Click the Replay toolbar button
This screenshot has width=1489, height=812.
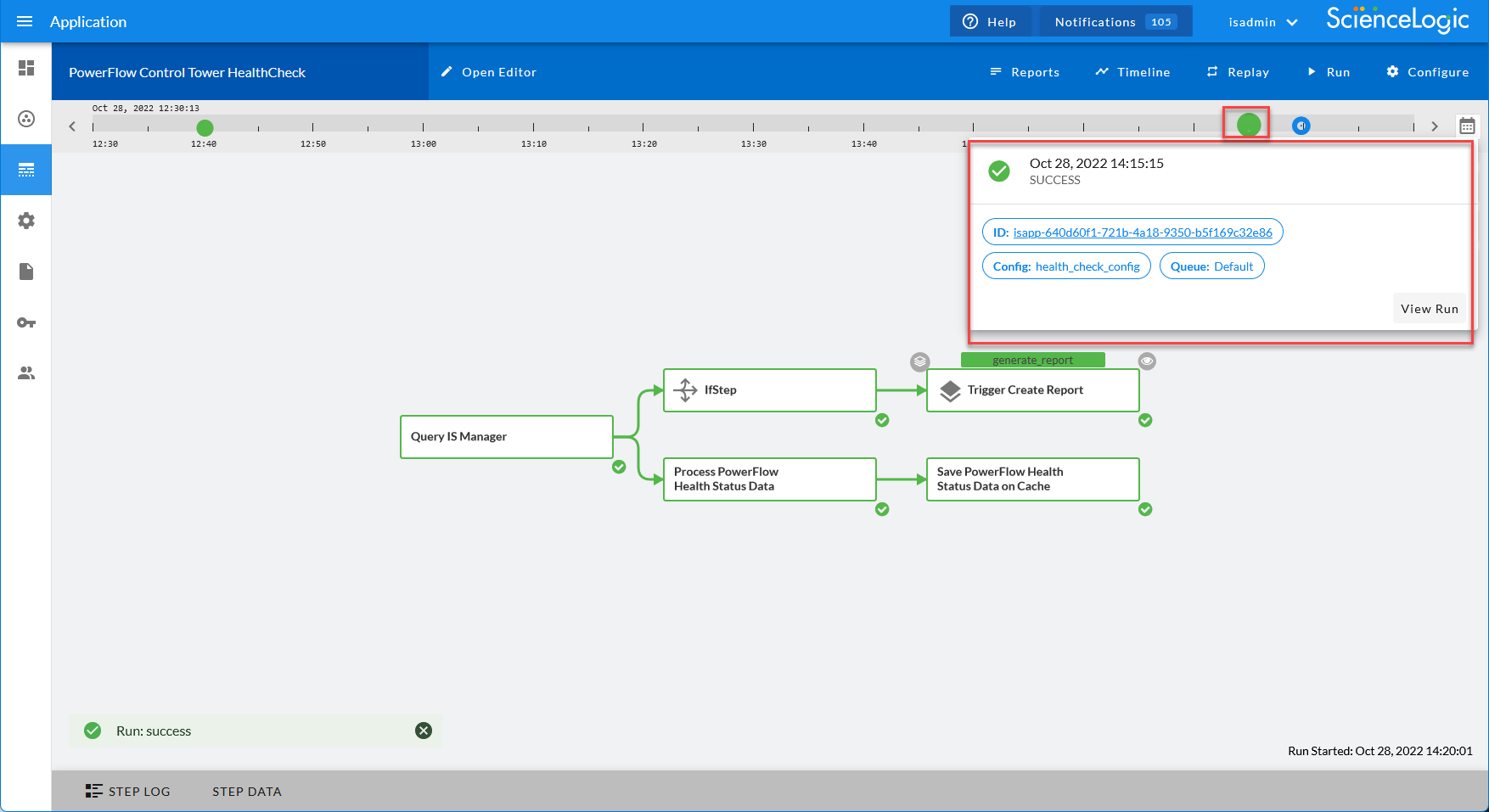(1238, 72)
